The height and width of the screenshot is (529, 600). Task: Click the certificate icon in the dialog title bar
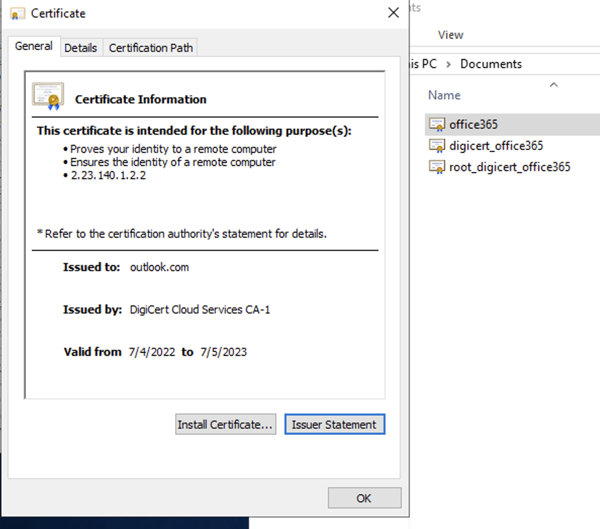[17, 14]
